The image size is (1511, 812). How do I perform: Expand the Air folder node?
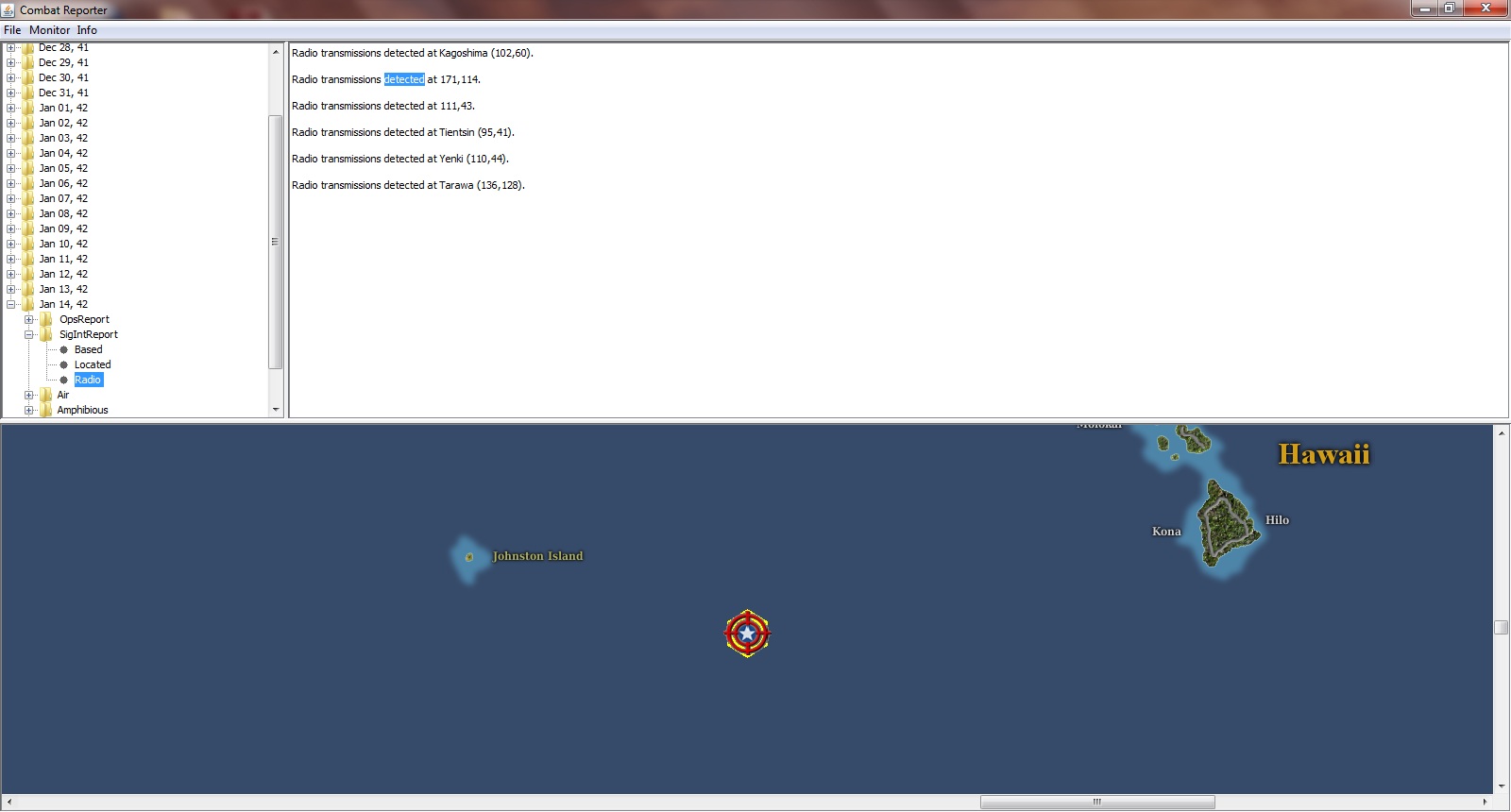pyautogui.click(x=28, y=395)
